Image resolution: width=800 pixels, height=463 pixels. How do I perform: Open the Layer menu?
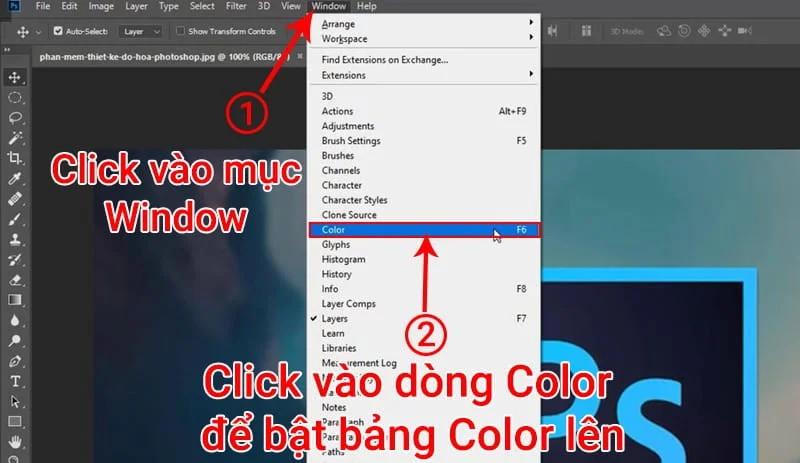136,6
